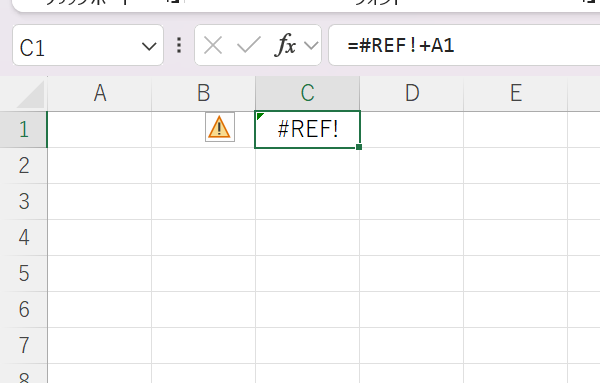
Task: Select column E header
Action: tap(515, 93)
